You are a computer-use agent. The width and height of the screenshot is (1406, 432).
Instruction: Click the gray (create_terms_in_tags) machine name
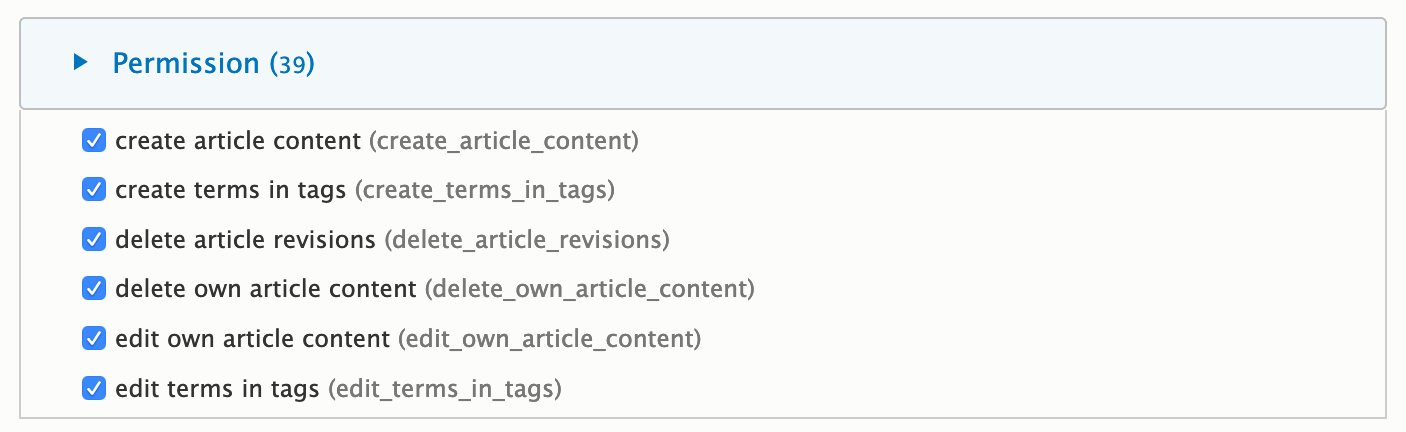click(x=485, y=190)
